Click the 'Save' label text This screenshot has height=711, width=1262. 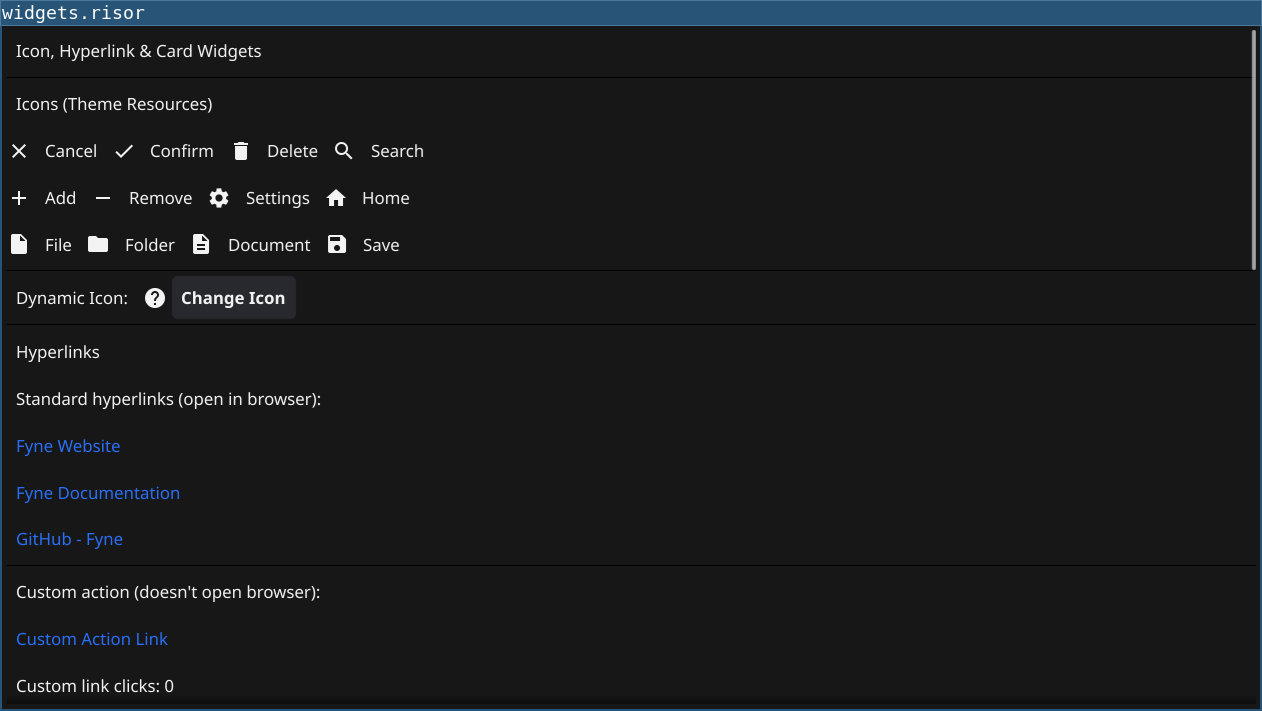tap(381, 245)
